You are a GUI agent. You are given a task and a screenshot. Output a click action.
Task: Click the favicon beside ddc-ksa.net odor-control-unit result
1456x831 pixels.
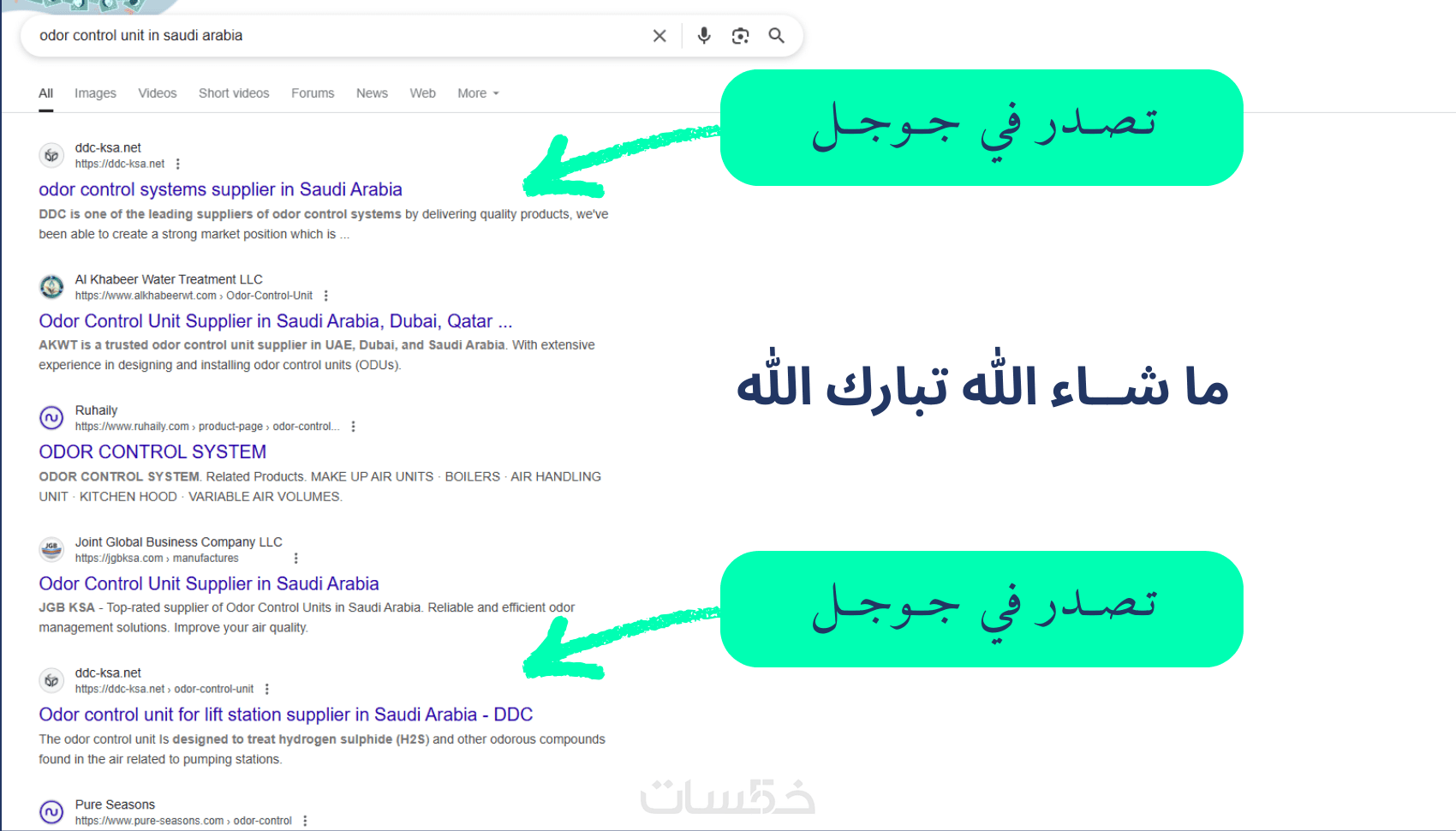[51, 680]
